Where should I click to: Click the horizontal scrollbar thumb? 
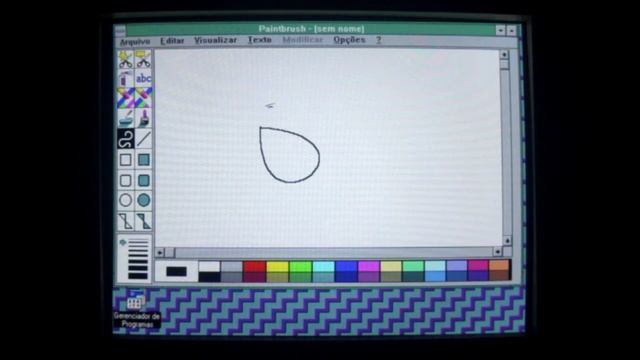pyautogui.click(x=169, y=253)
